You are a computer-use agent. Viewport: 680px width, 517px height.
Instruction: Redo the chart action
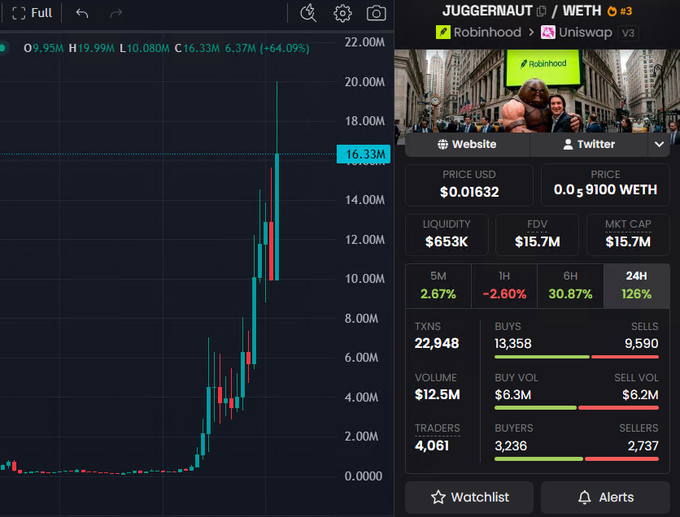pos(115,13)
